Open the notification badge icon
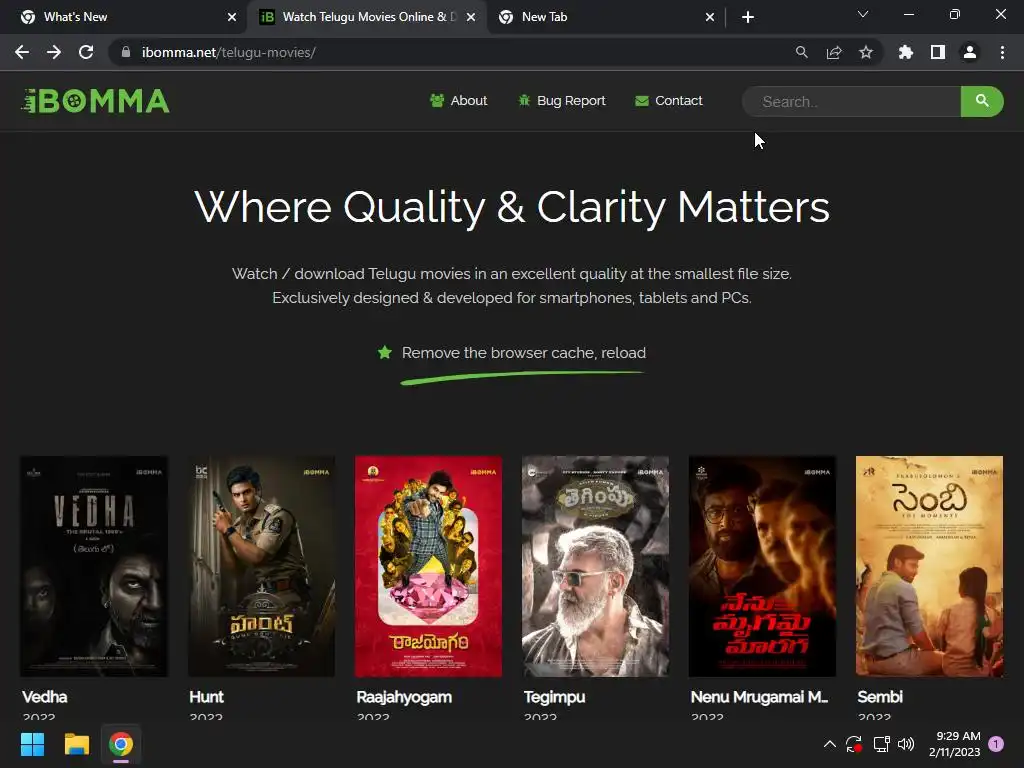Screen dimensions: 1024x768 pos(996,744)
